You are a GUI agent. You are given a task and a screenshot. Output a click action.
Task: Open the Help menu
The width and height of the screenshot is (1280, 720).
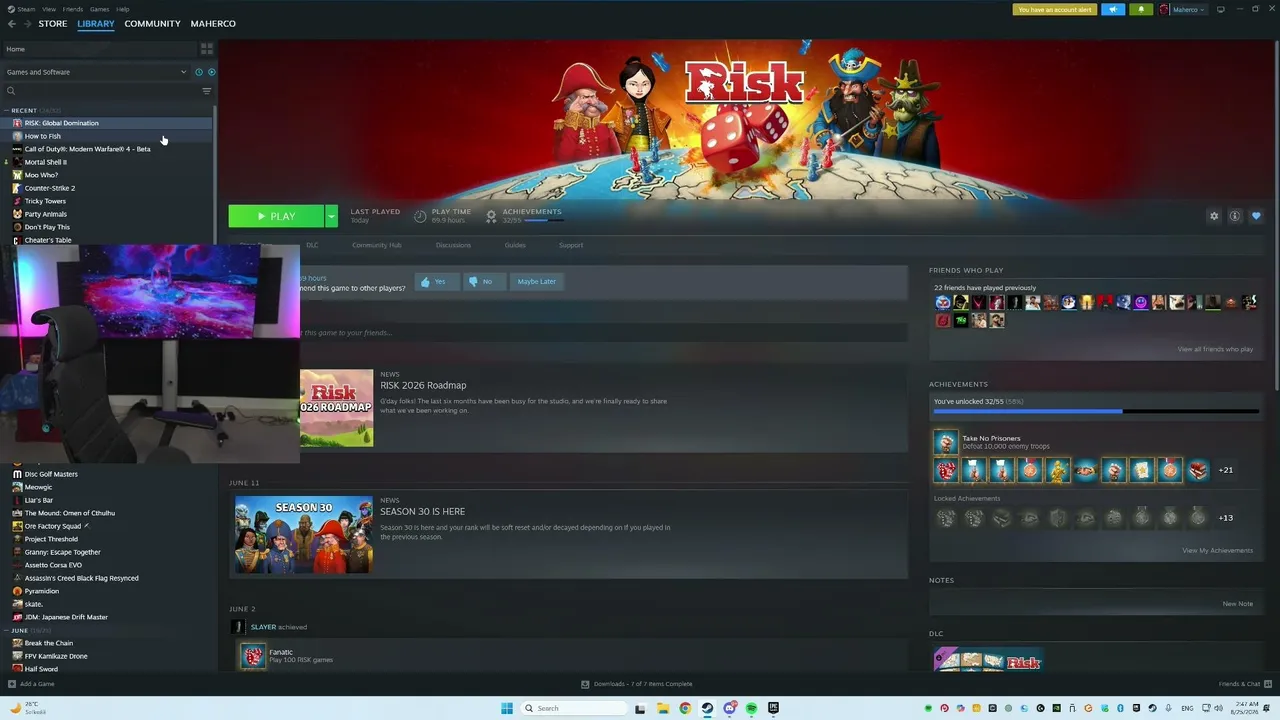tap(122, 9)
